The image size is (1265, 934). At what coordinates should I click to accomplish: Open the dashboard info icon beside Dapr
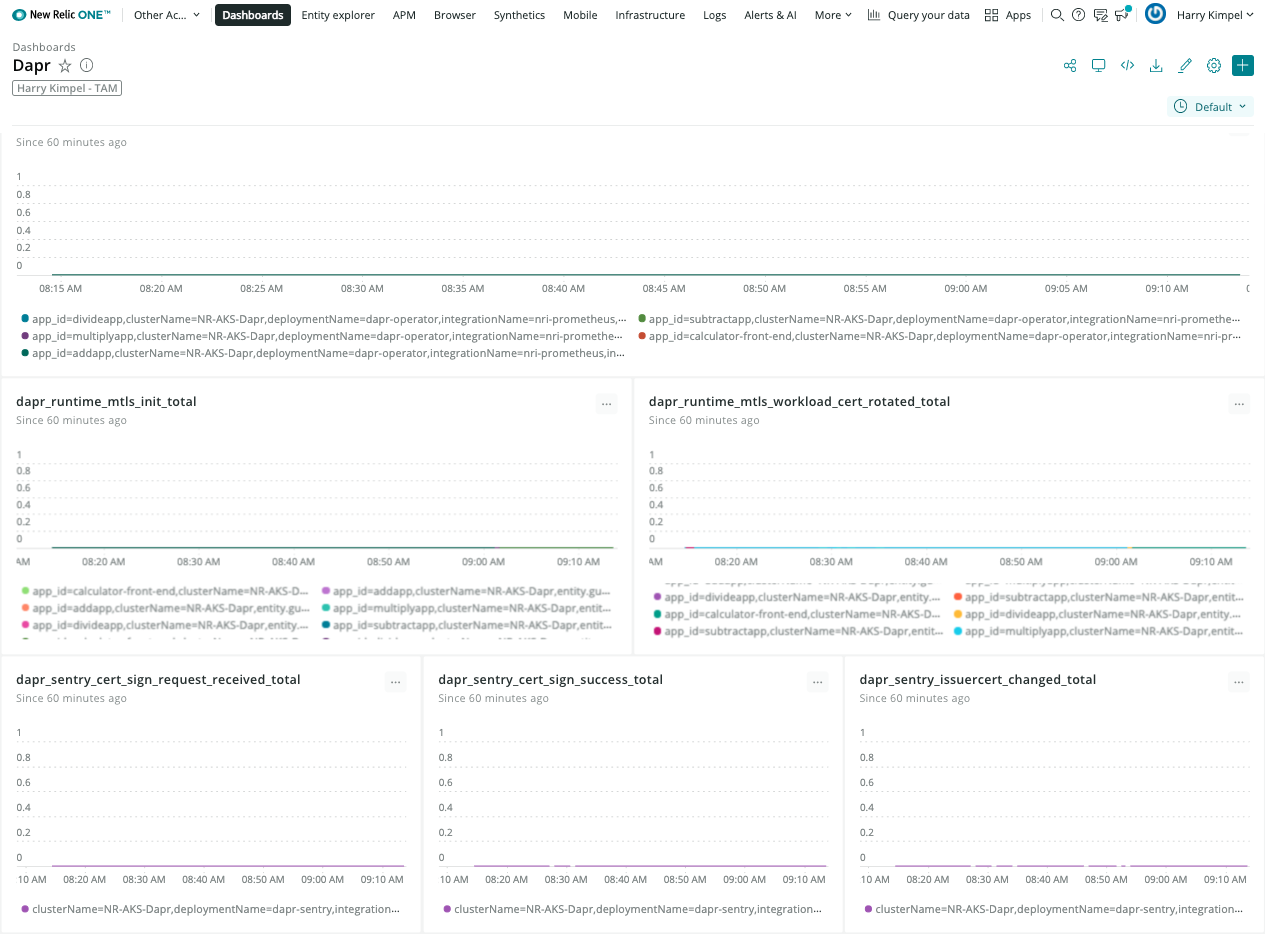tap(87, 66)
